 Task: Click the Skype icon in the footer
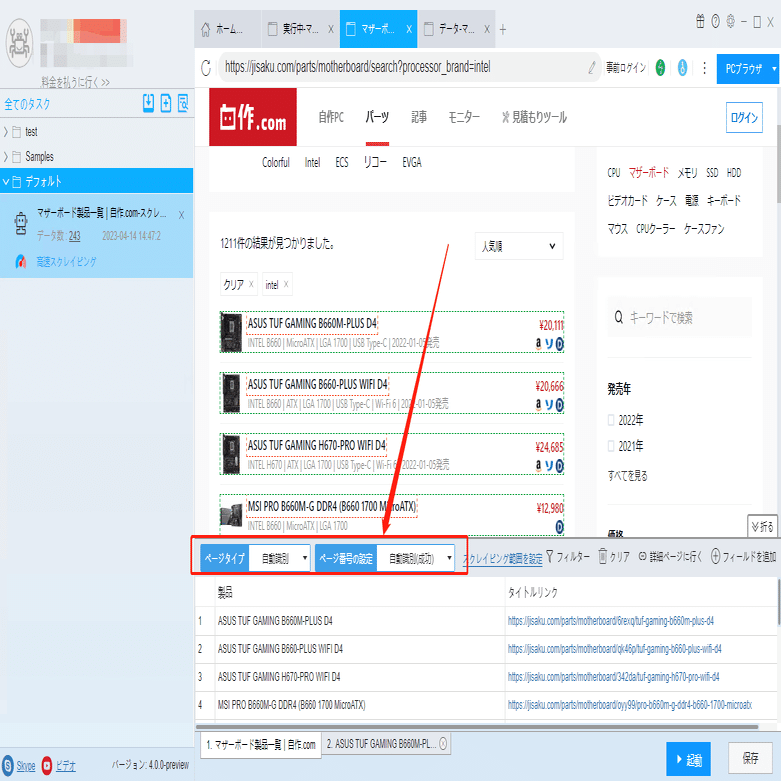click(7, 765)
